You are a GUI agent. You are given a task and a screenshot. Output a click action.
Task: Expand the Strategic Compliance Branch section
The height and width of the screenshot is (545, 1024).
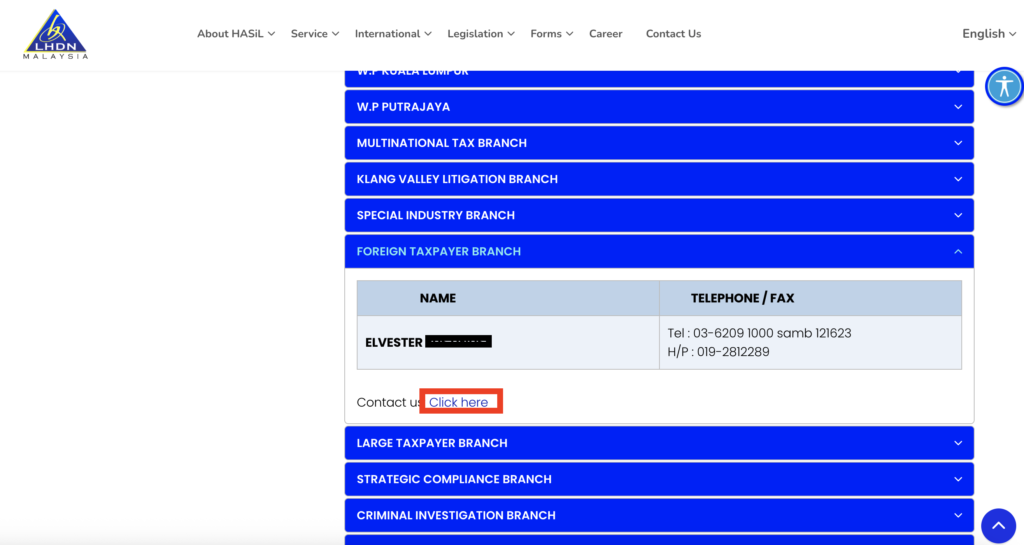point(658,479)
